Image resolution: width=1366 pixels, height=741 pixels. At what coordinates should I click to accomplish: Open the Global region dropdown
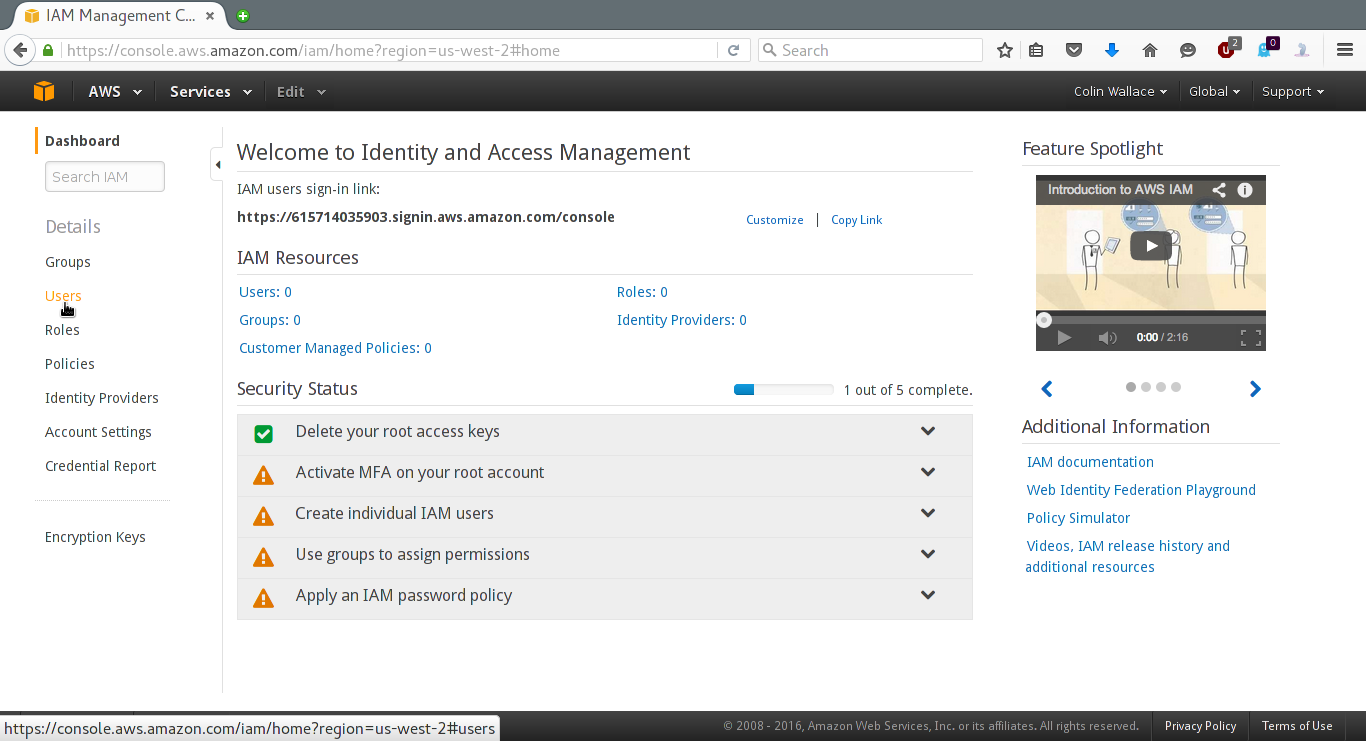(x=1214, y=91)
